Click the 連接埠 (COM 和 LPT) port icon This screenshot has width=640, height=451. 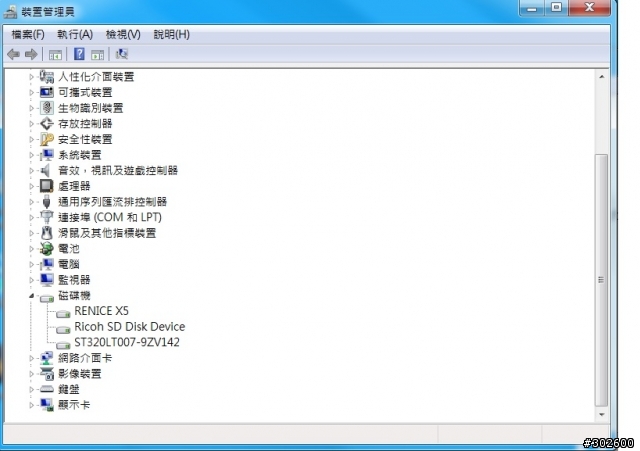click(47, 217)
